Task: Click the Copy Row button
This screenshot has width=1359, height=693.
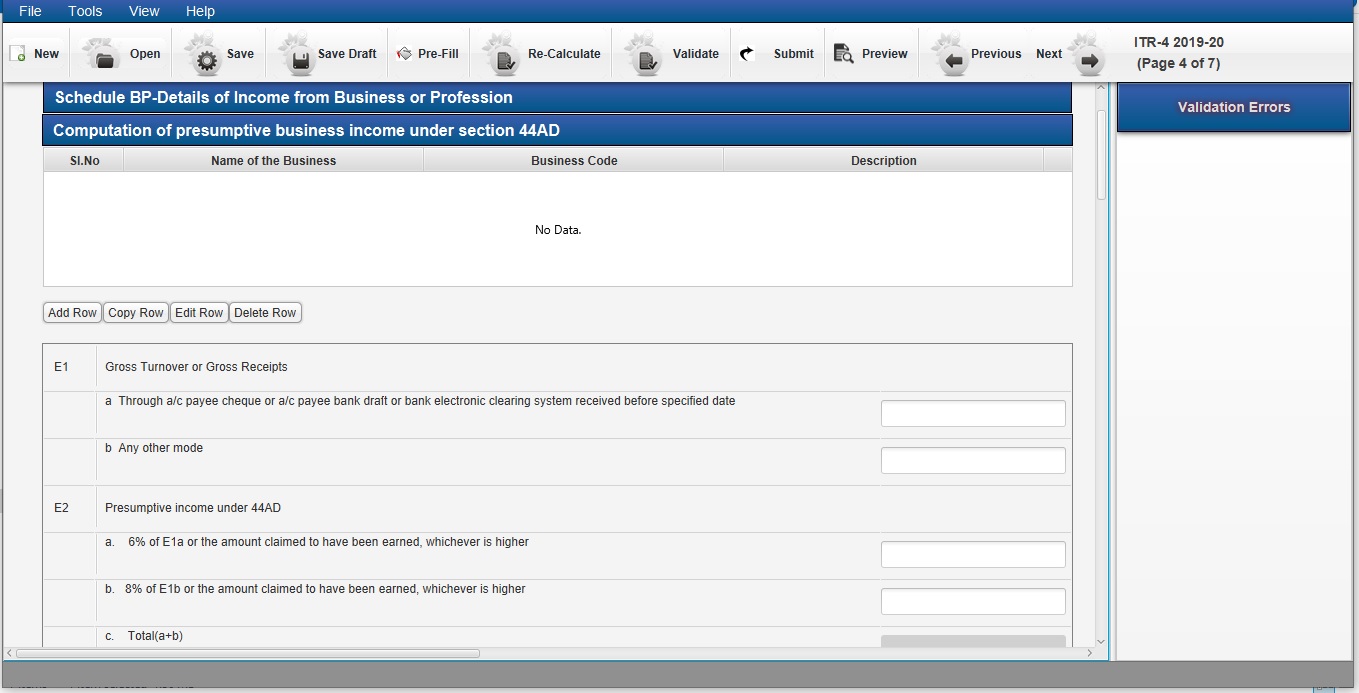Action: [136, 313]
